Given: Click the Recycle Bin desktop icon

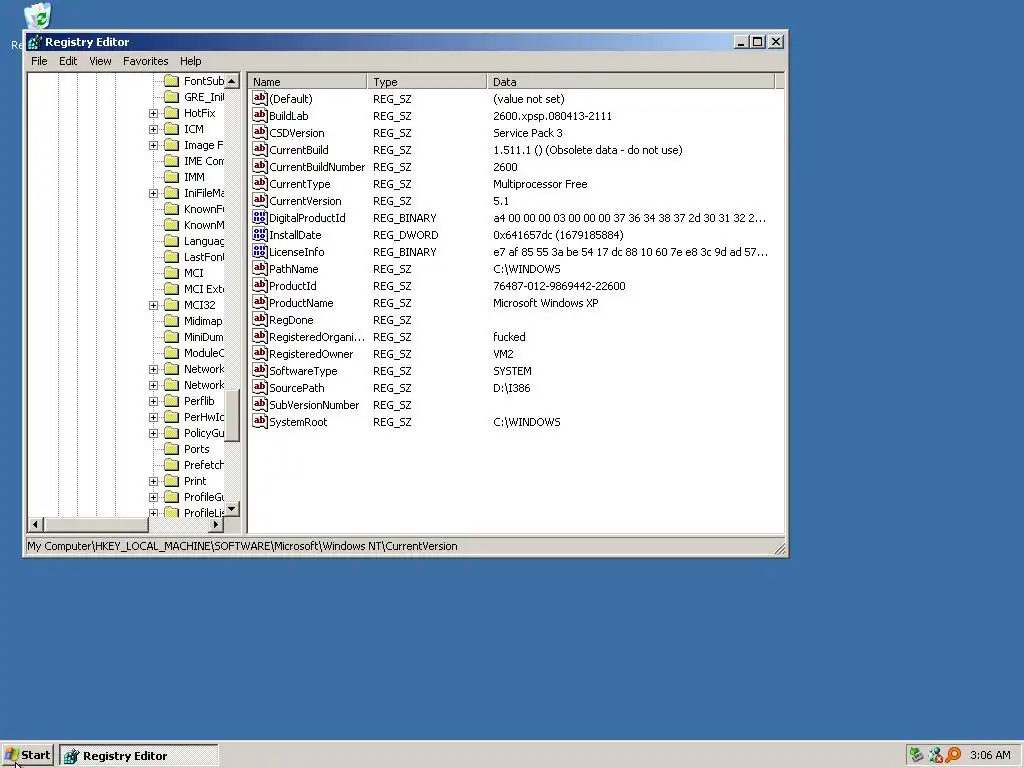Looking at the screenshot, I should click(x=37, y=16).
